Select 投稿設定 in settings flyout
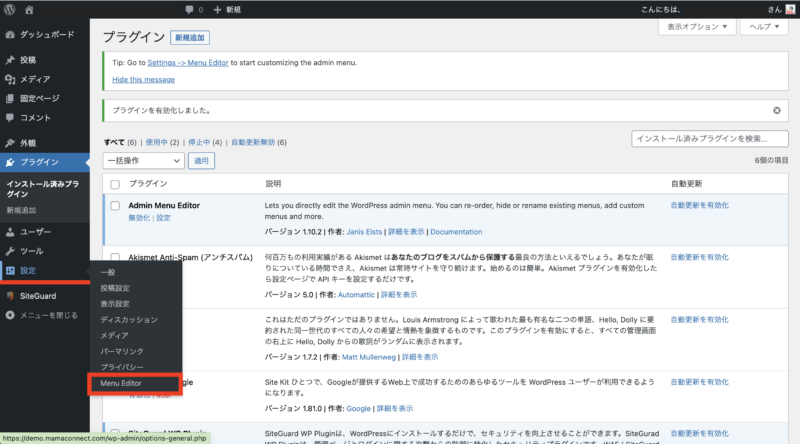The width and height of the screenshot is (800, 444). coord(115,288)
